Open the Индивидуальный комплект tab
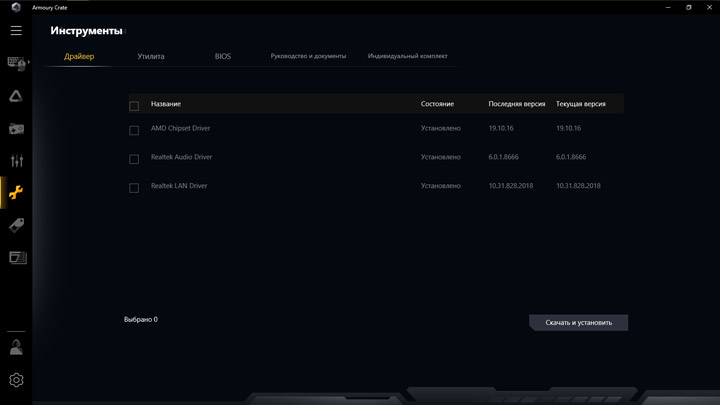The height and width of the screenshot is (405, 720). 407,56
